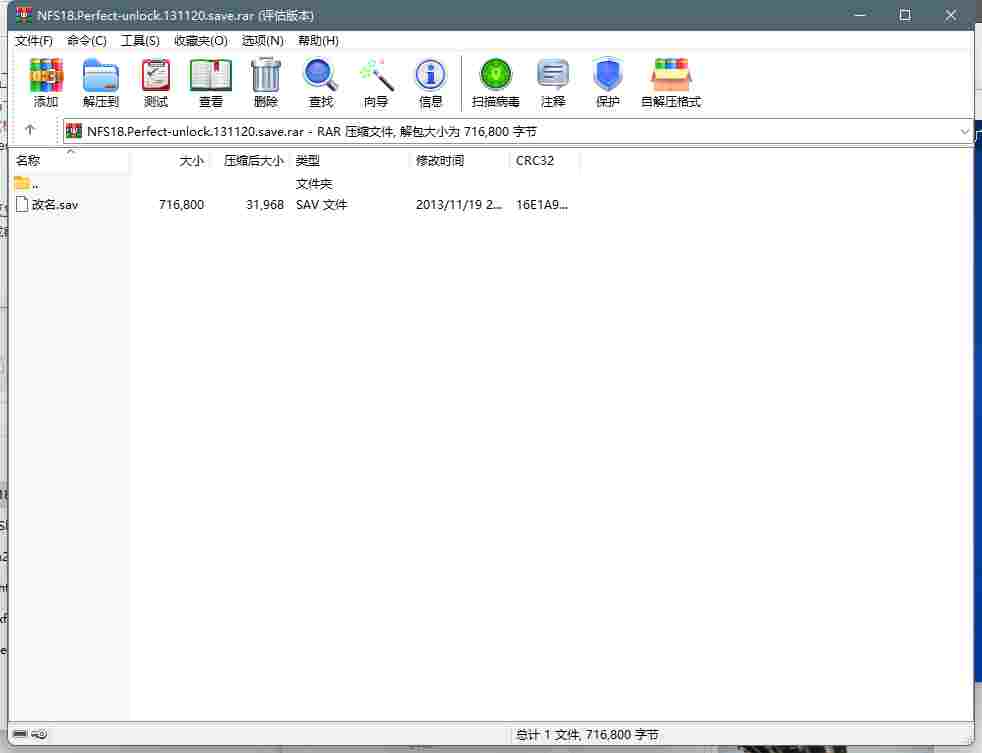Select the 改名.sav file icon
This screenshot has width=982, height=753.
point(22,204)
